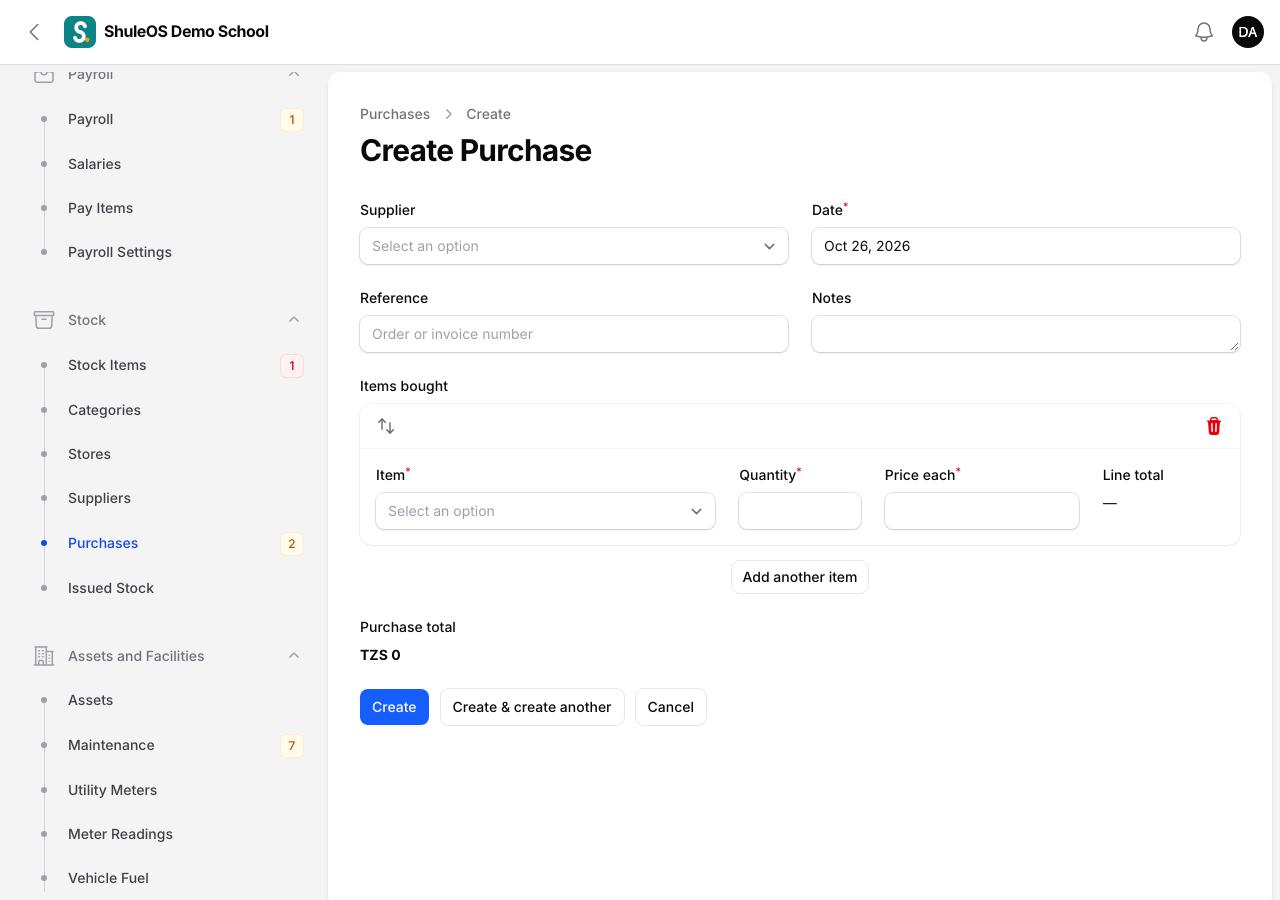Screen dimensions: 1280x900
Task: Click Create & create another
Action: 532,707
